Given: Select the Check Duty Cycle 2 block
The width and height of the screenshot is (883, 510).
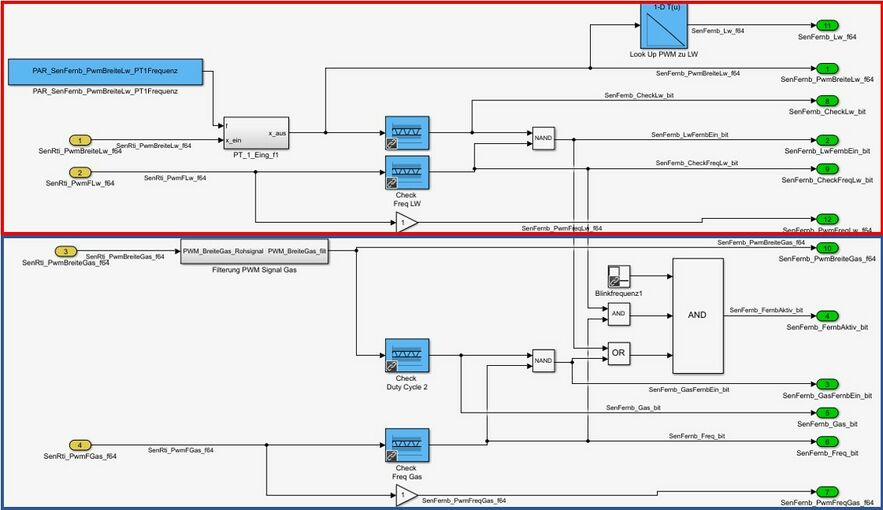Looking at the screenshot, I should (406, 354).
